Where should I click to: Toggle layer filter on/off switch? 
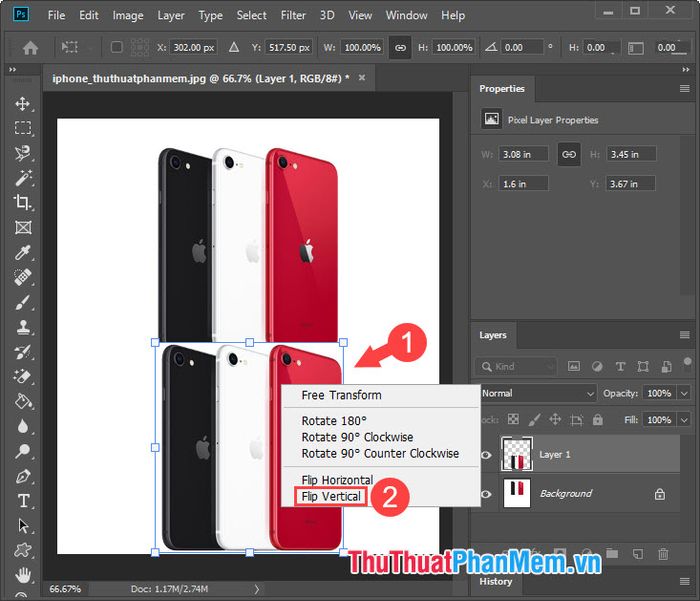pos(688,363)
